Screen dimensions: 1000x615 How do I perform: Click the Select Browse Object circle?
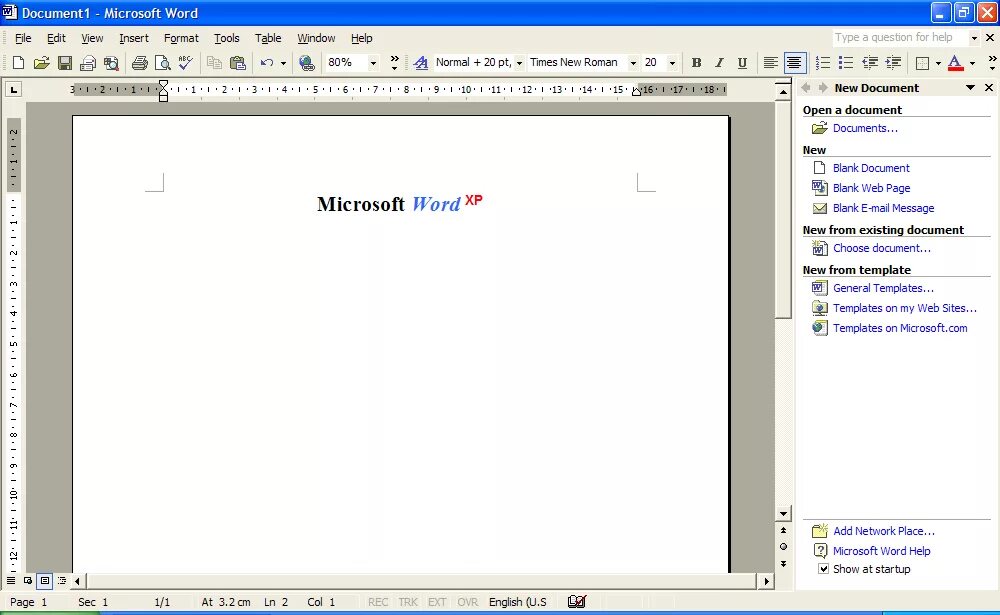783,547
